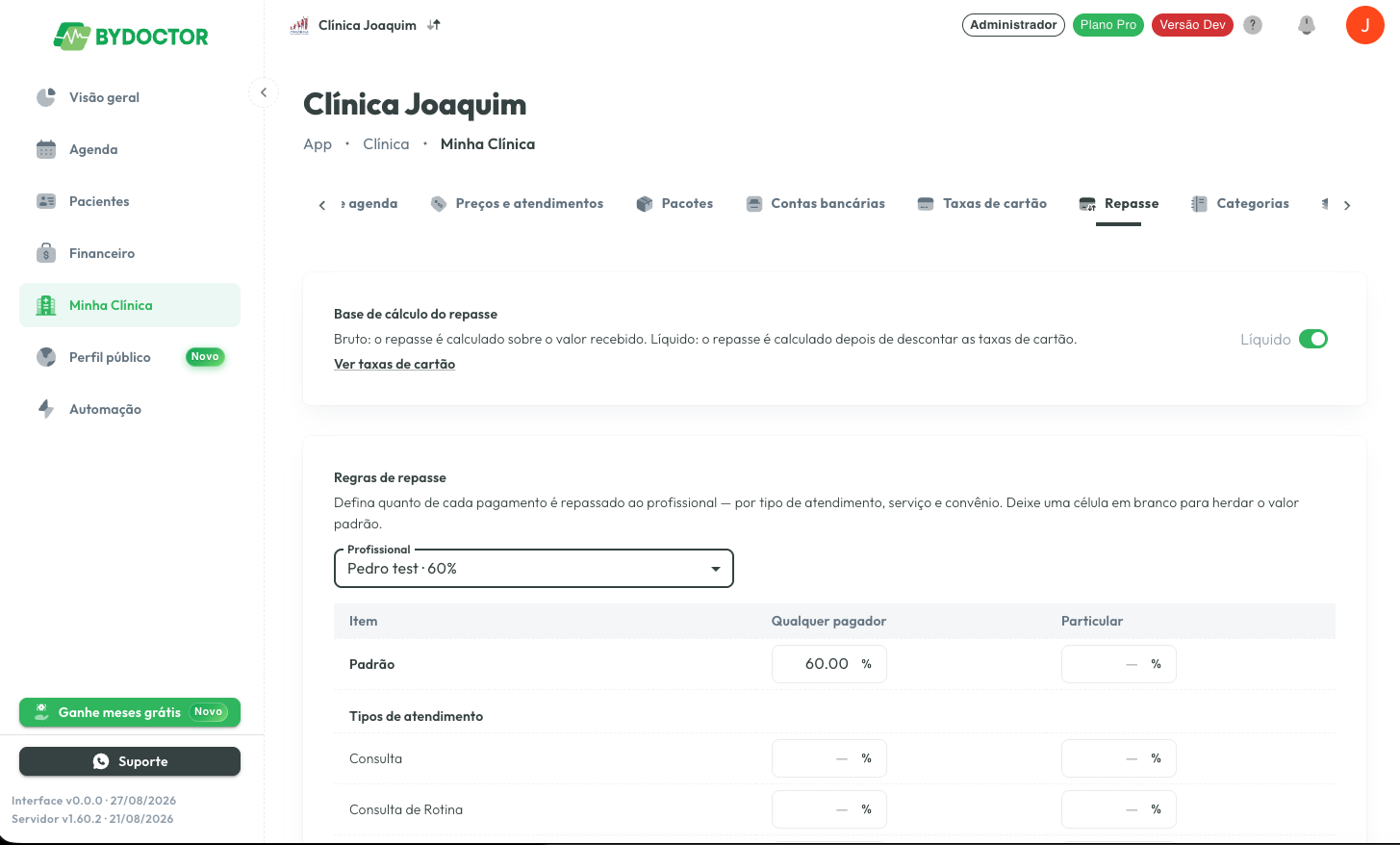Open the partially hidden agenda tab

point(369,204)
